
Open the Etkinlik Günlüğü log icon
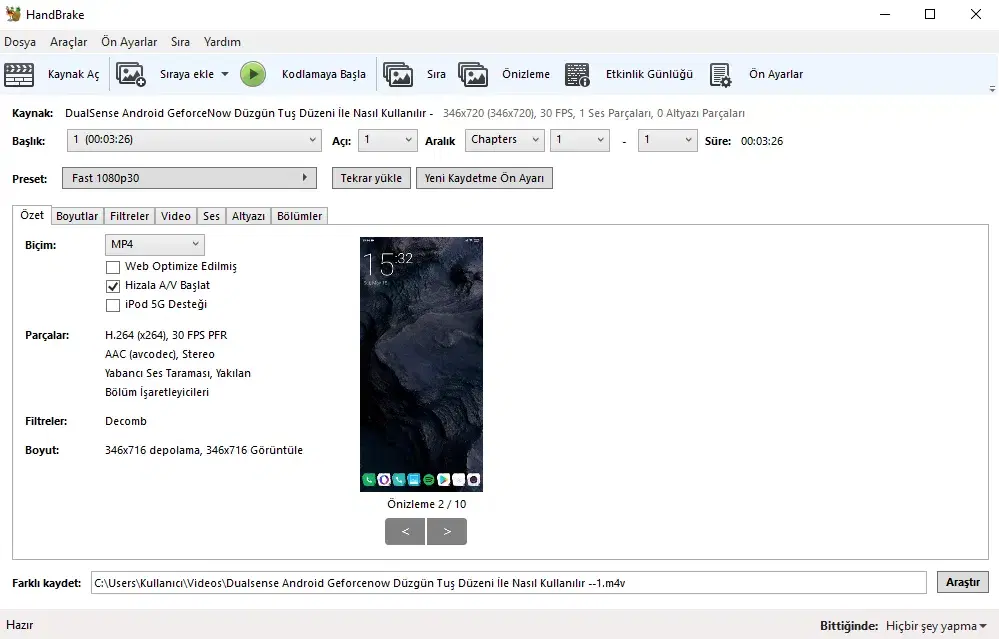(577, 75)
